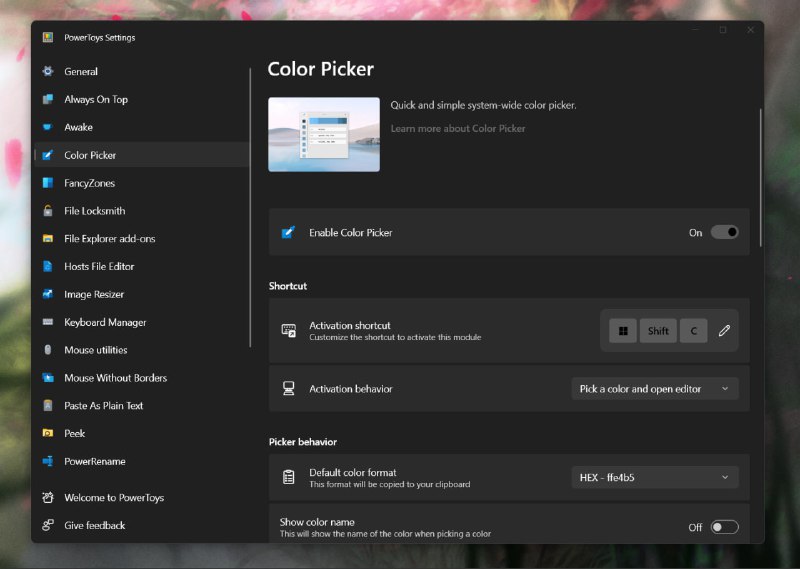Click the Image Resizer icon
800x569 pixels.
pos(47,294)
